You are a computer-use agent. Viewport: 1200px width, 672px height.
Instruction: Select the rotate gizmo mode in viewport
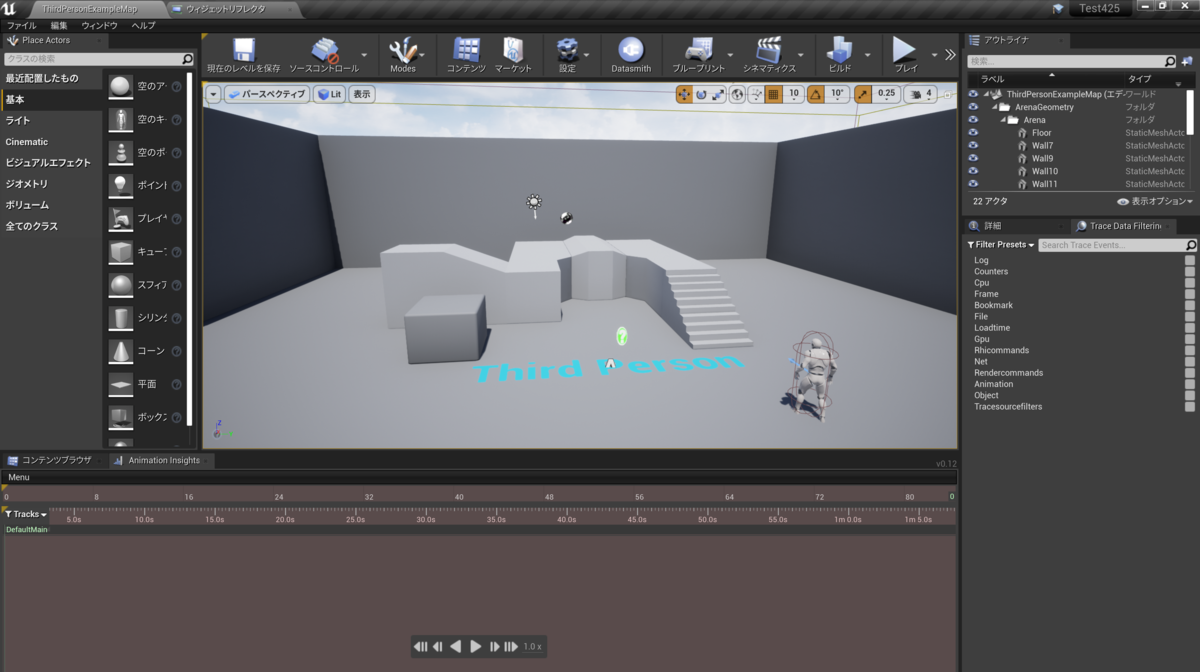pyautogui.click(x=701, y=94)
